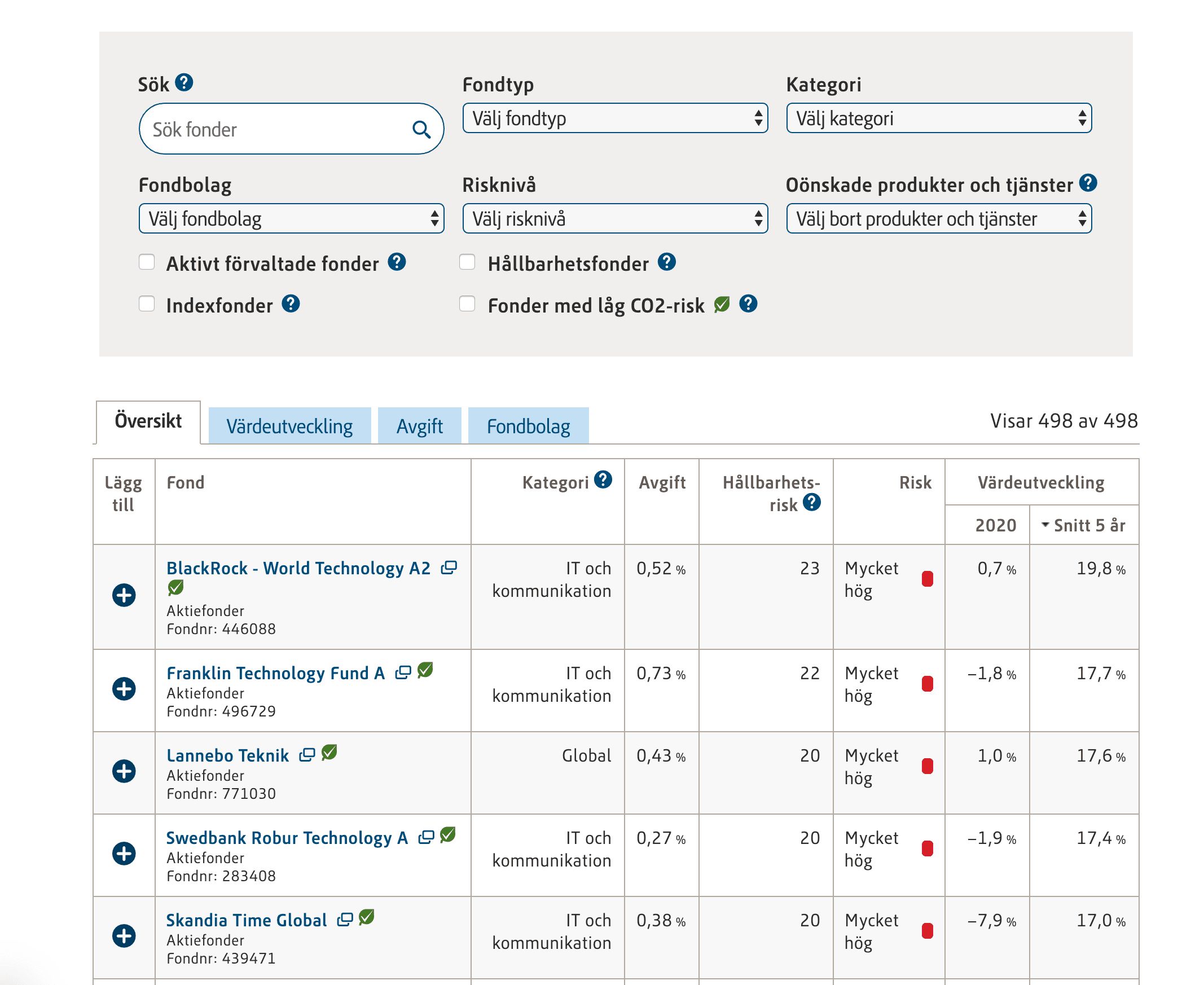Viewport: 1204px width, 985px height.
Task: Sort by Snitt 5 år column
Action: point(1084,525)
